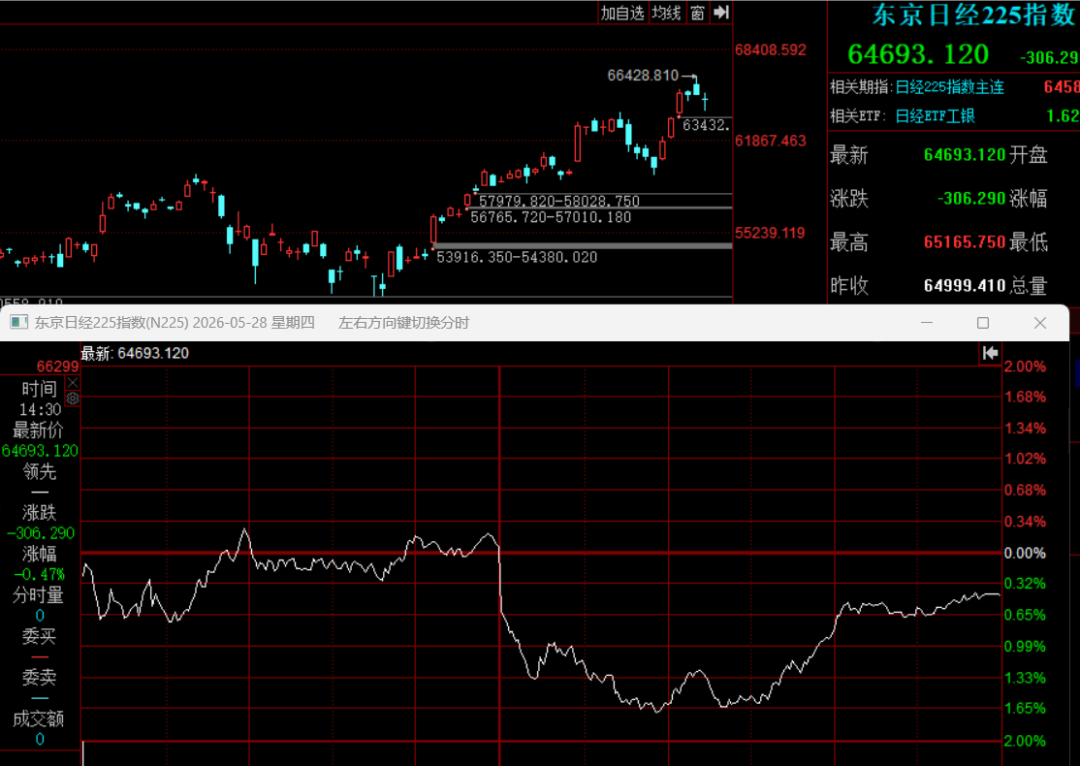Click the 涨跌 -306.290 value in quote panel
1080x766 pixels.
[x=971, y=199]
